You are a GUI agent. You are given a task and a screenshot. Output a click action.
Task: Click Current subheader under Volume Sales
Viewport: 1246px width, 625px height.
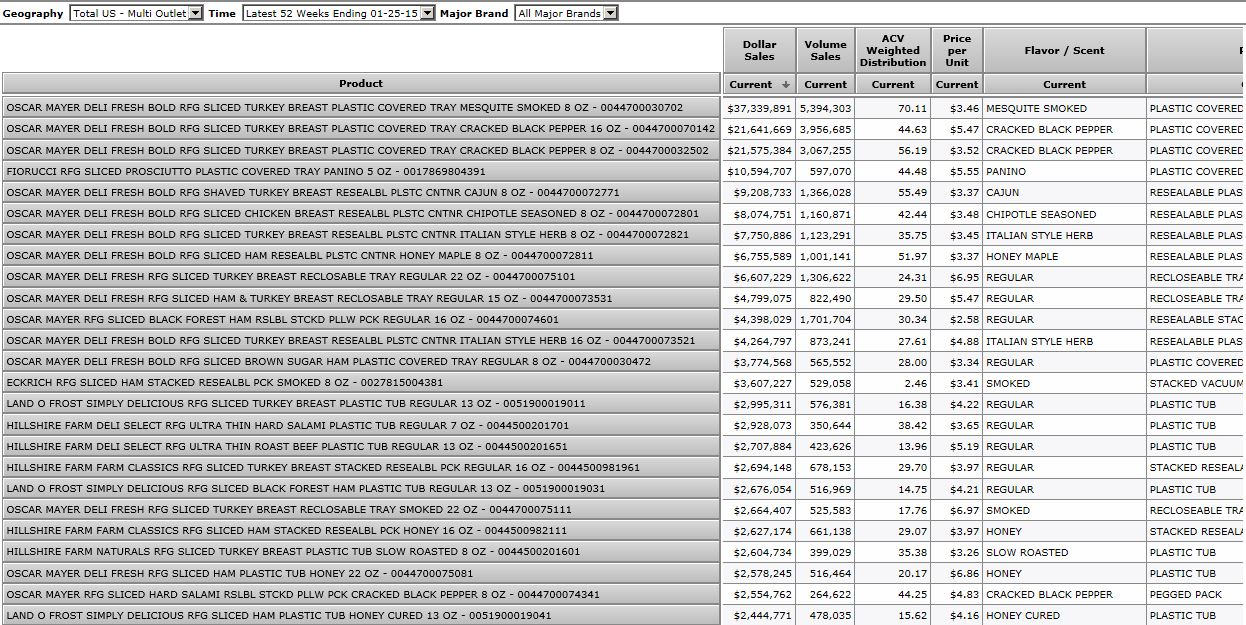(825, 85)
